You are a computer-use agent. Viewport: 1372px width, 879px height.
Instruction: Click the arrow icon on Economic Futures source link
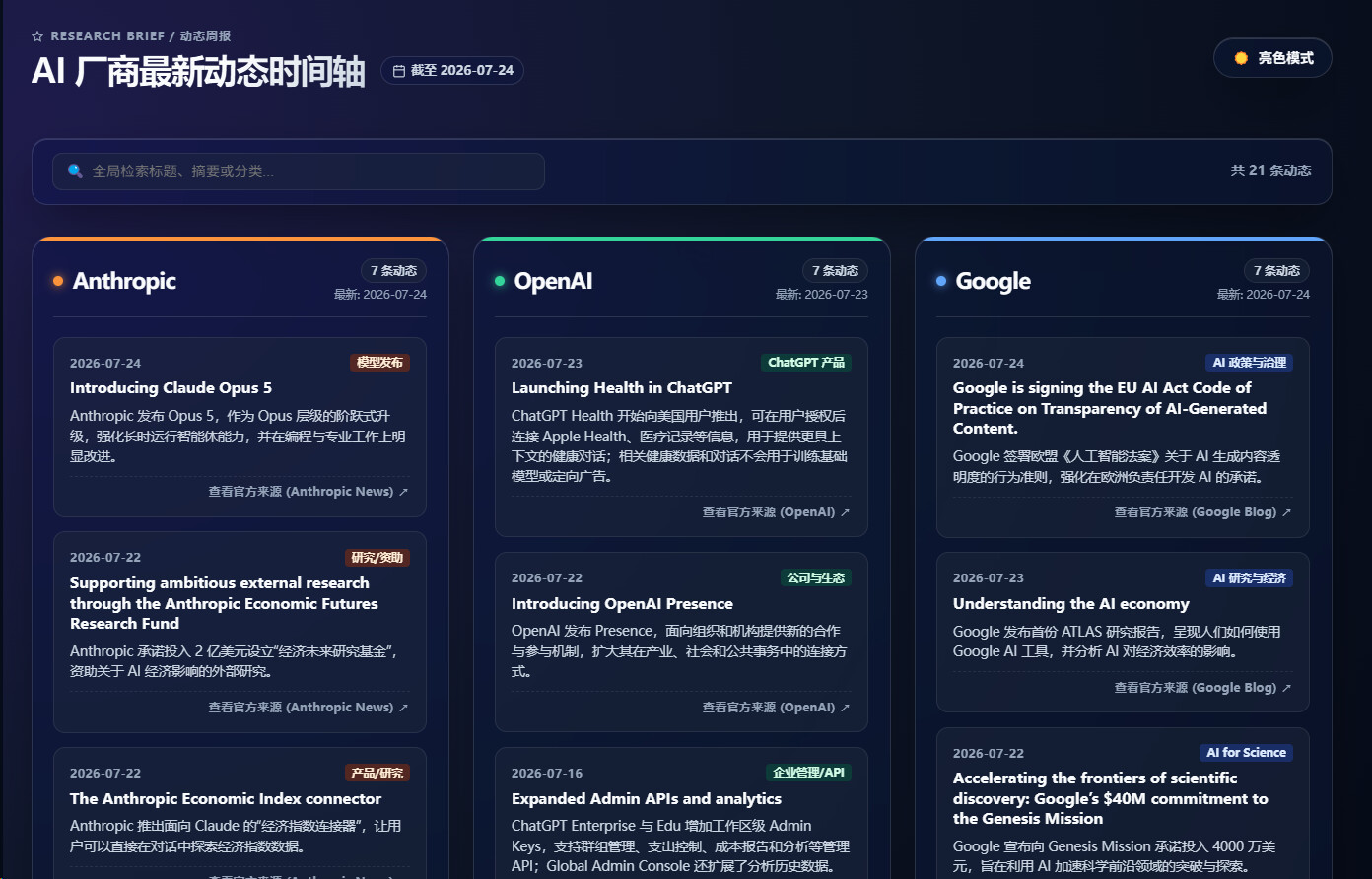pyautogui.click(x=403, y=708)
